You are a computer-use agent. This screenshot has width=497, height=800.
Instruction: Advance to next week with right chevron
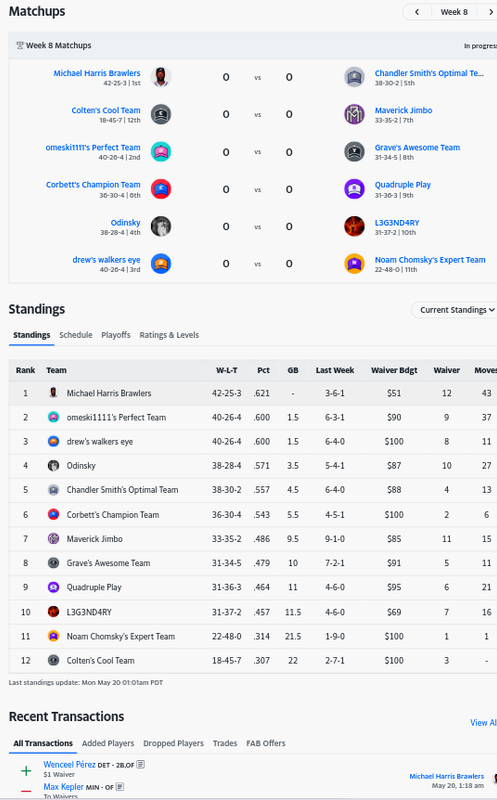pyautogui.click(x=489, y=12)
